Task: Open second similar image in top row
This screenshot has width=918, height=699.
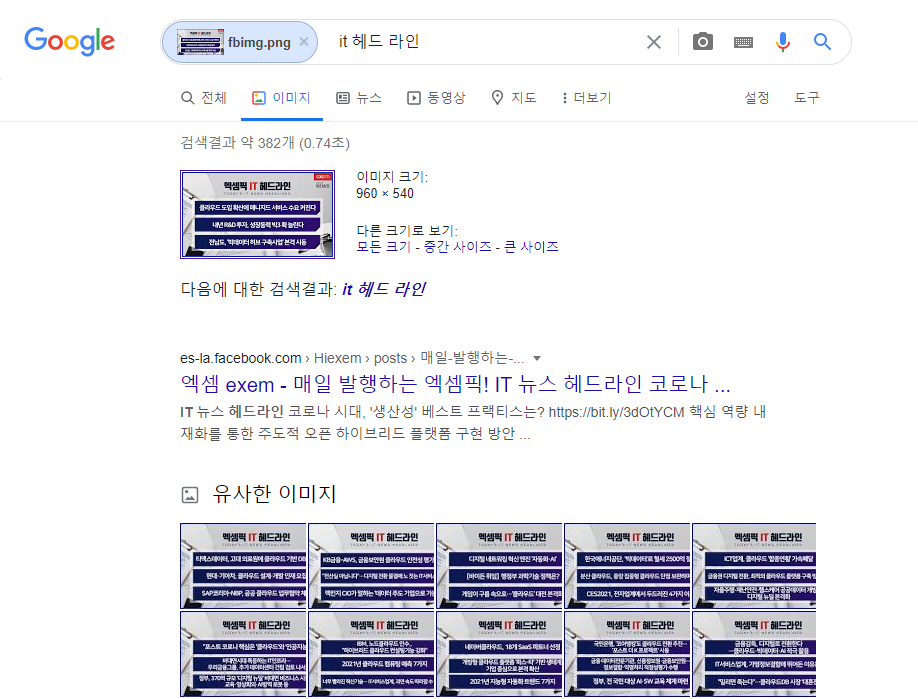Action: (371, 566)
